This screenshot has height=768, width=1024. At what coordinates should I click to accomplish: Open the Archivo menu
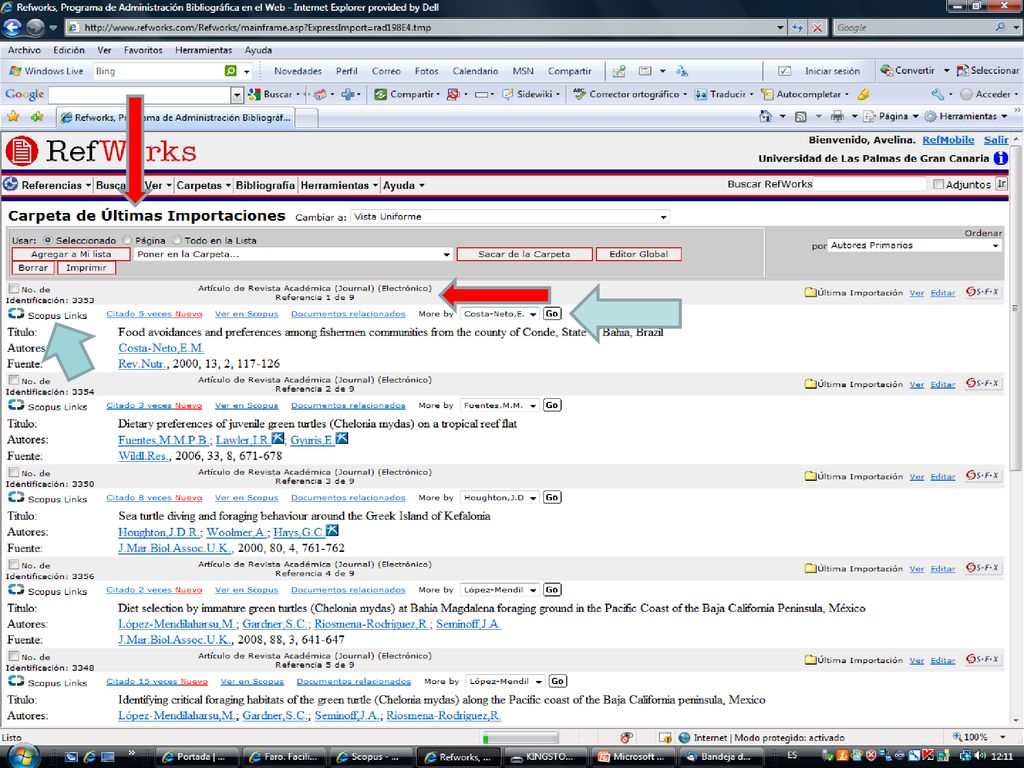[x=24, y=50]
